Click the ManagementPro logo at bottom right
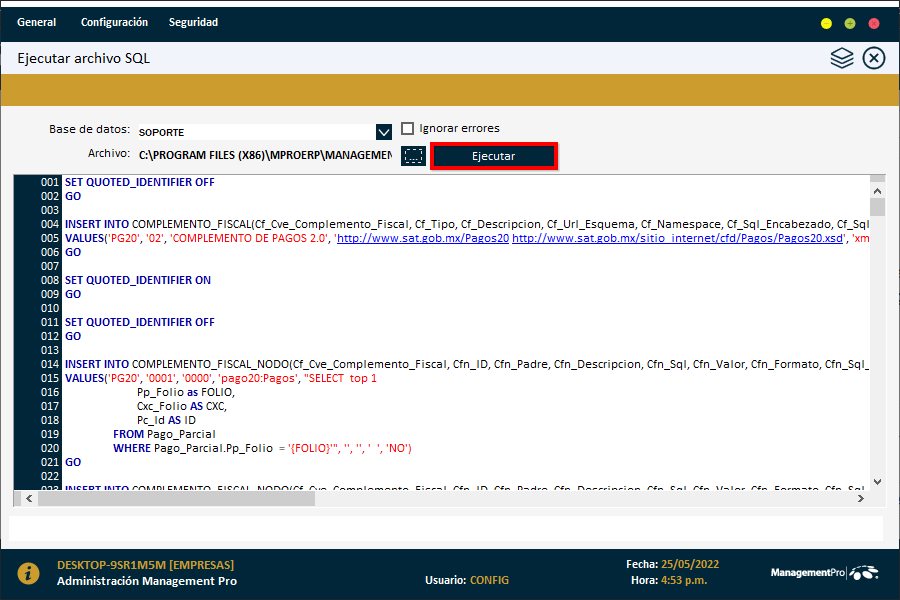The image size is (900, 600). click(825, 573)
